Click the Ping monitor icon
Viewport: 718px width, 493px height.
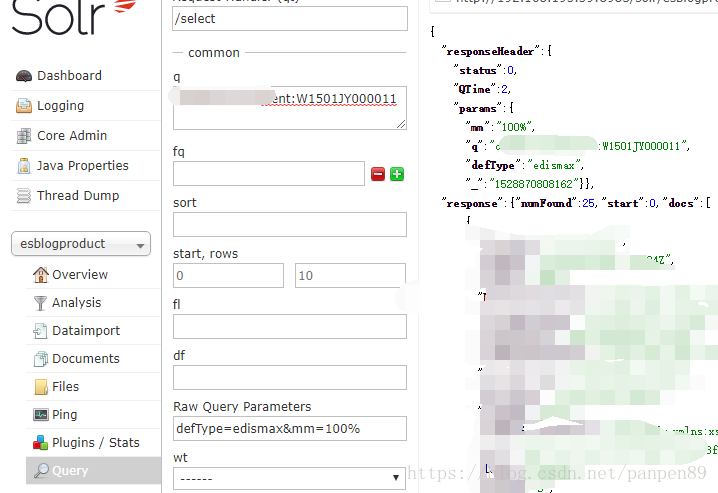[x=41, y=415]
